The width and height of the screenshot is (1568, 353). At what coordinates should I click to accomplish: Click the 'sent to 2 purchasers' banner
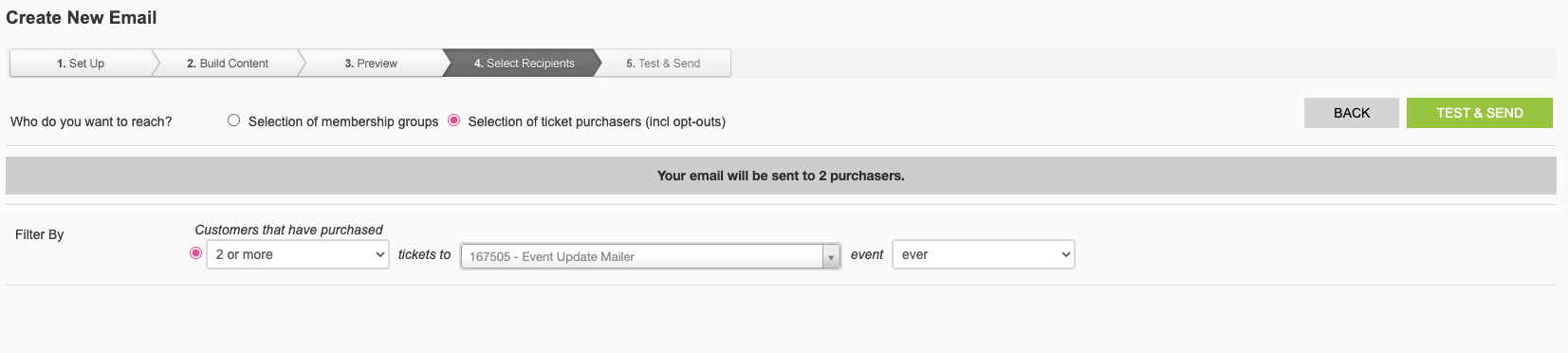pyautogui.click(x=781, y=176)
